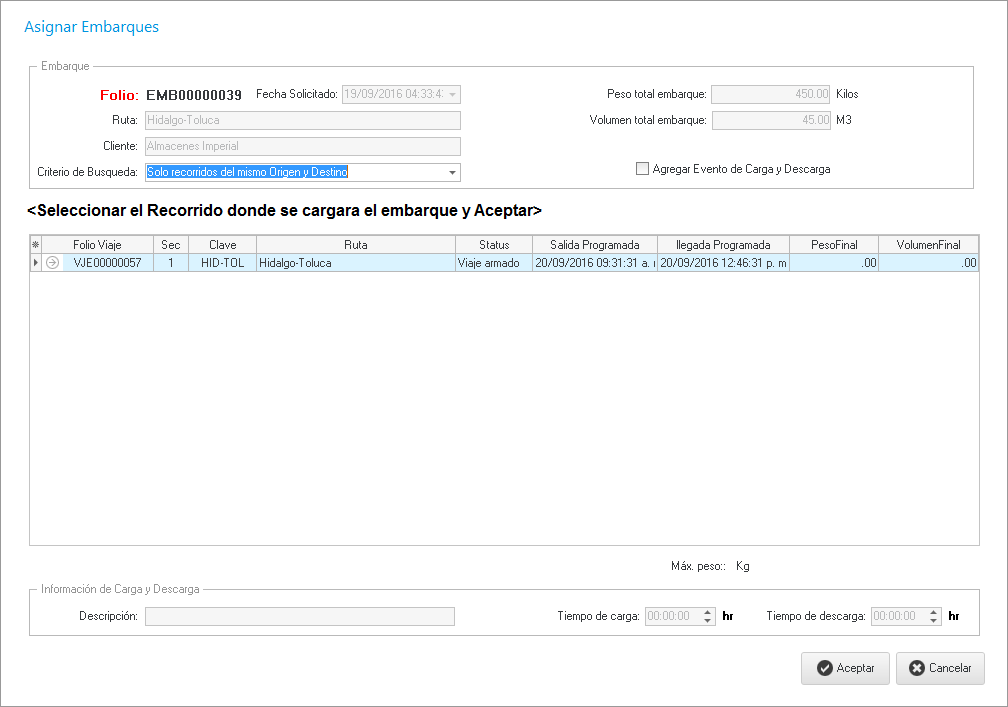Increase Tiempo de carga with the up arrow
1008x707 pixels.
click(x=708, y=612)
